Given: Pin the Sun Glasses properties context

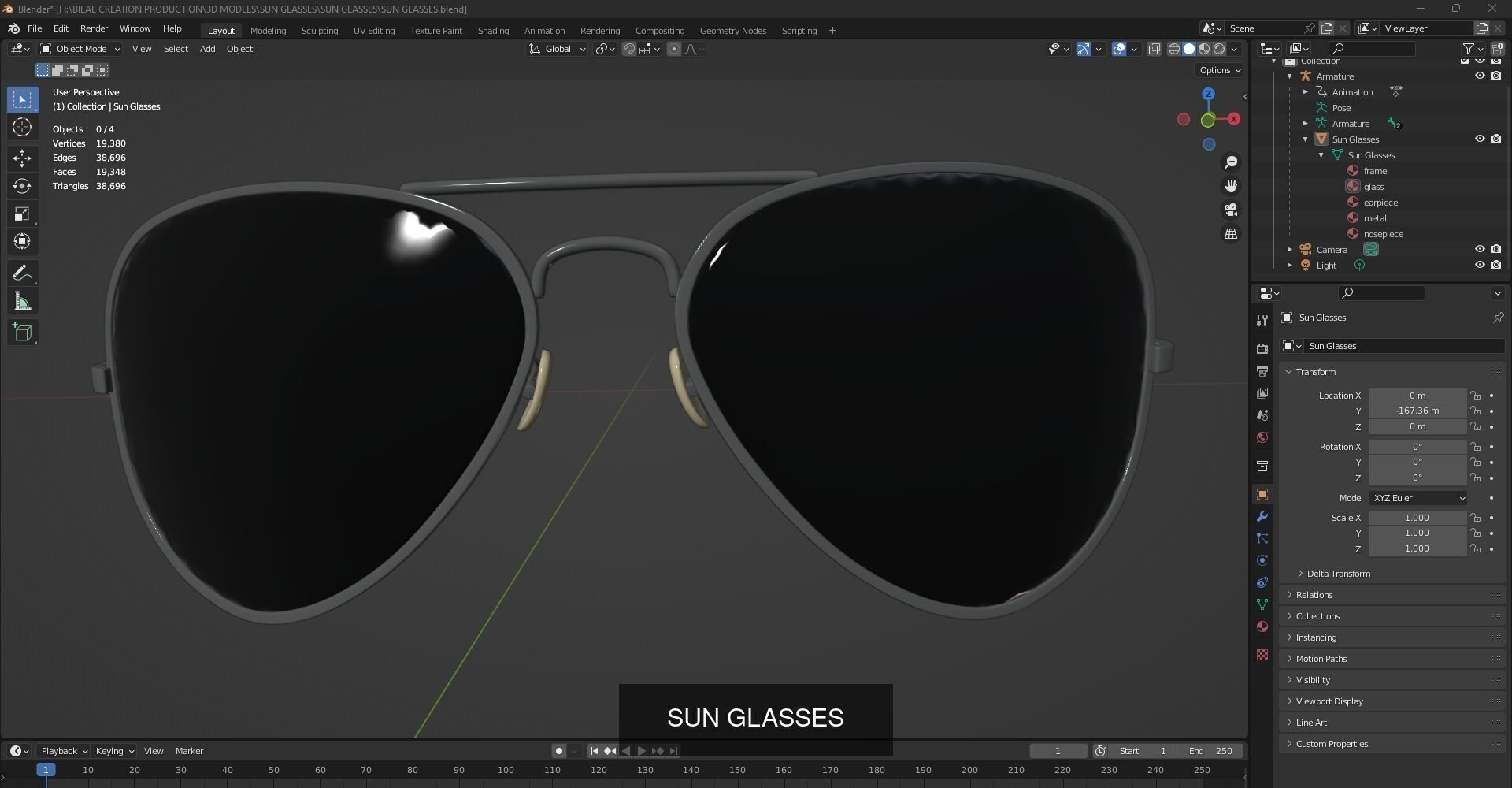Looking at the screenshot, I should [1498, 318].
